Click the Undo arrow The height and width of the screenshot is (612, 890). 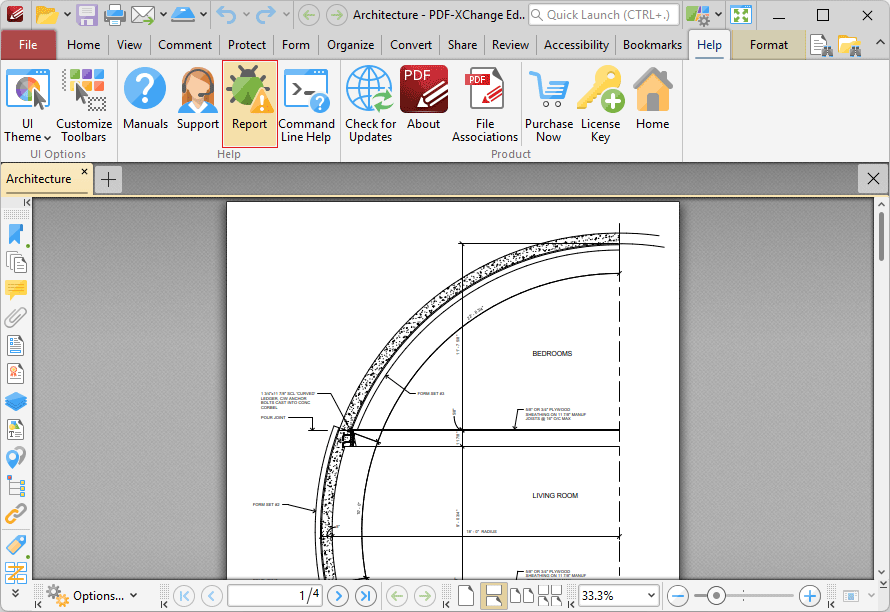(x=226, y=15)
